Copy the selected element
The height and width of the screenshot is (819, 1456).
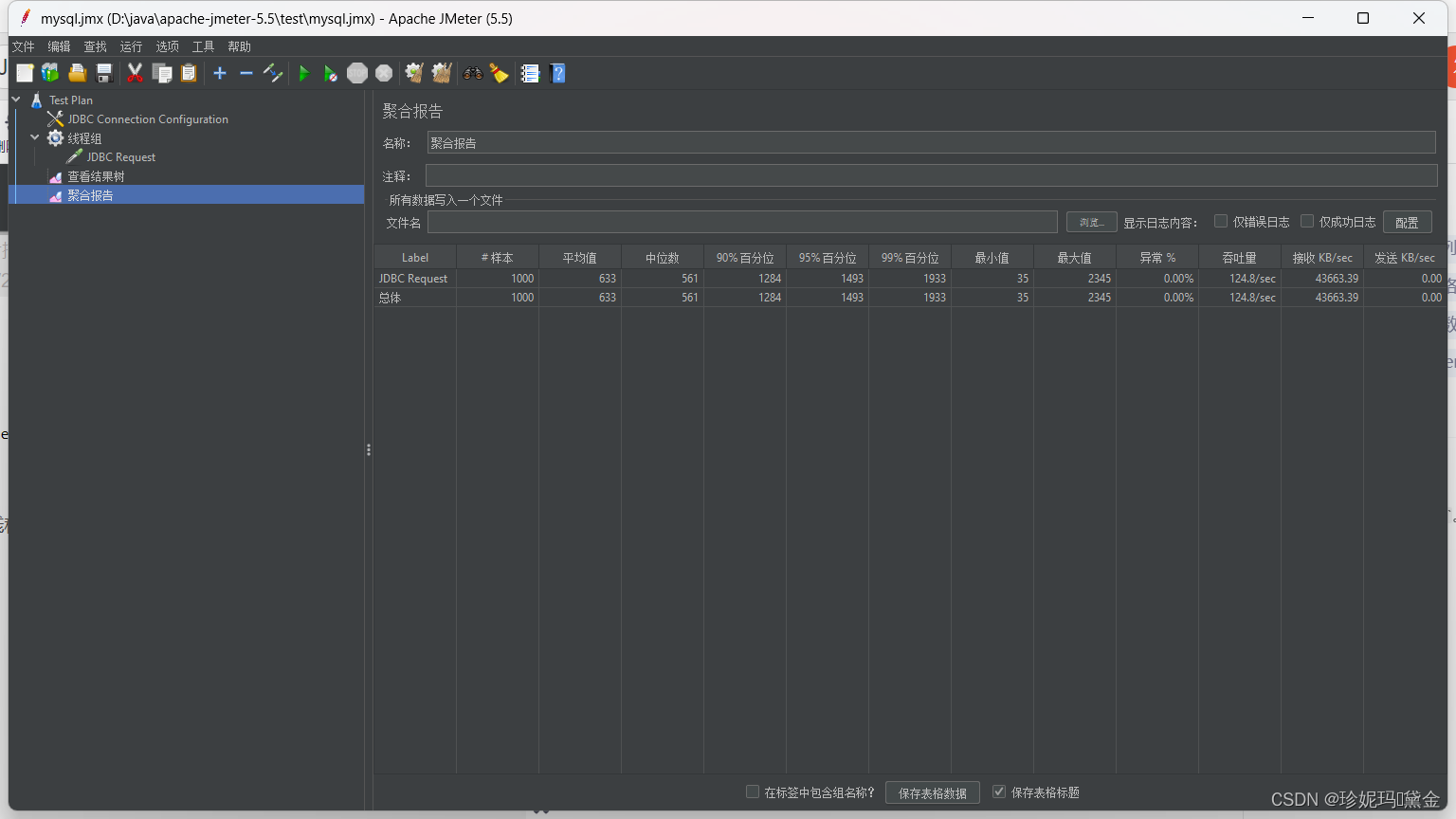[162, 73]
